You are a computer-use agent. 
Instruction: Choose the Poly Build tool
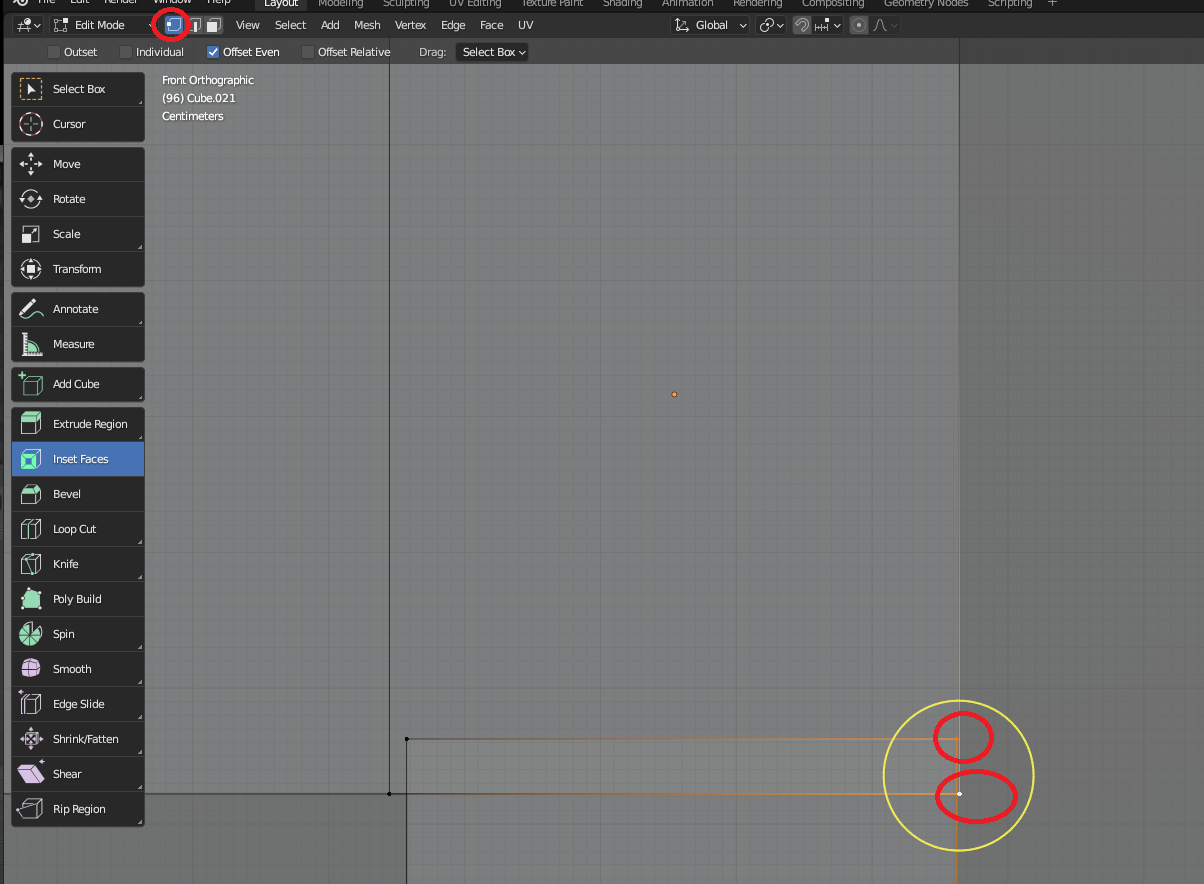[x=78, y=599]
